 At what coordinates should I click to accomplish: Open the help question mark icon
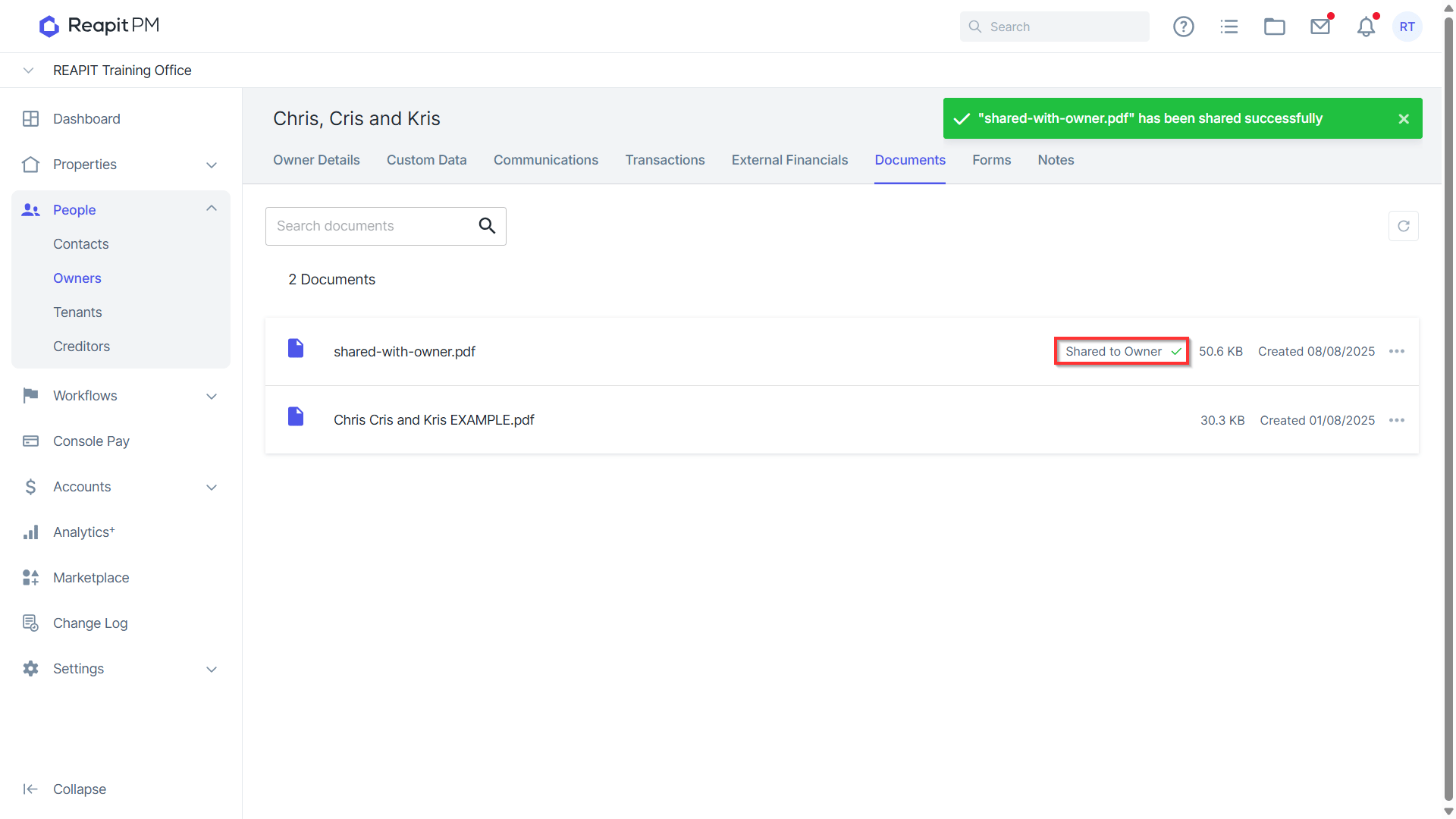[x=1183, y=27]
